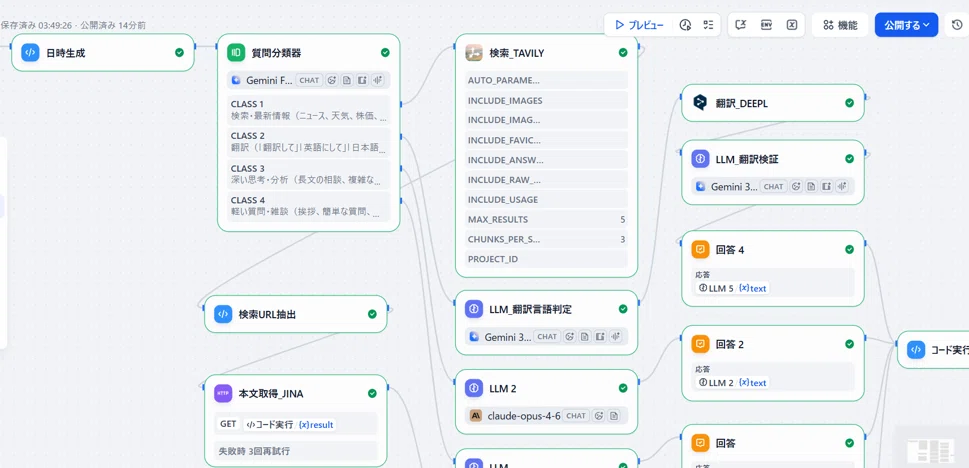Click the MAX_RESULTS row showing 5
The width and height of the screenshot is (969, 468).
point(546,219)
